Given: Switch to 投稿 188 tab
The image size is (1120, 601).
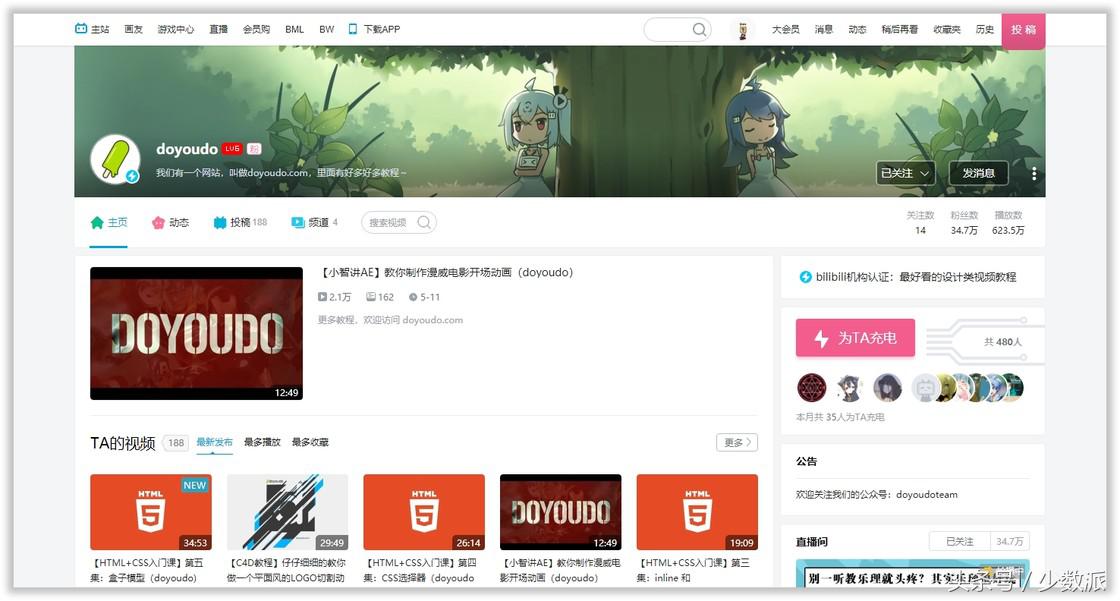Looking at the screenshot, I should tap(240, 222).
